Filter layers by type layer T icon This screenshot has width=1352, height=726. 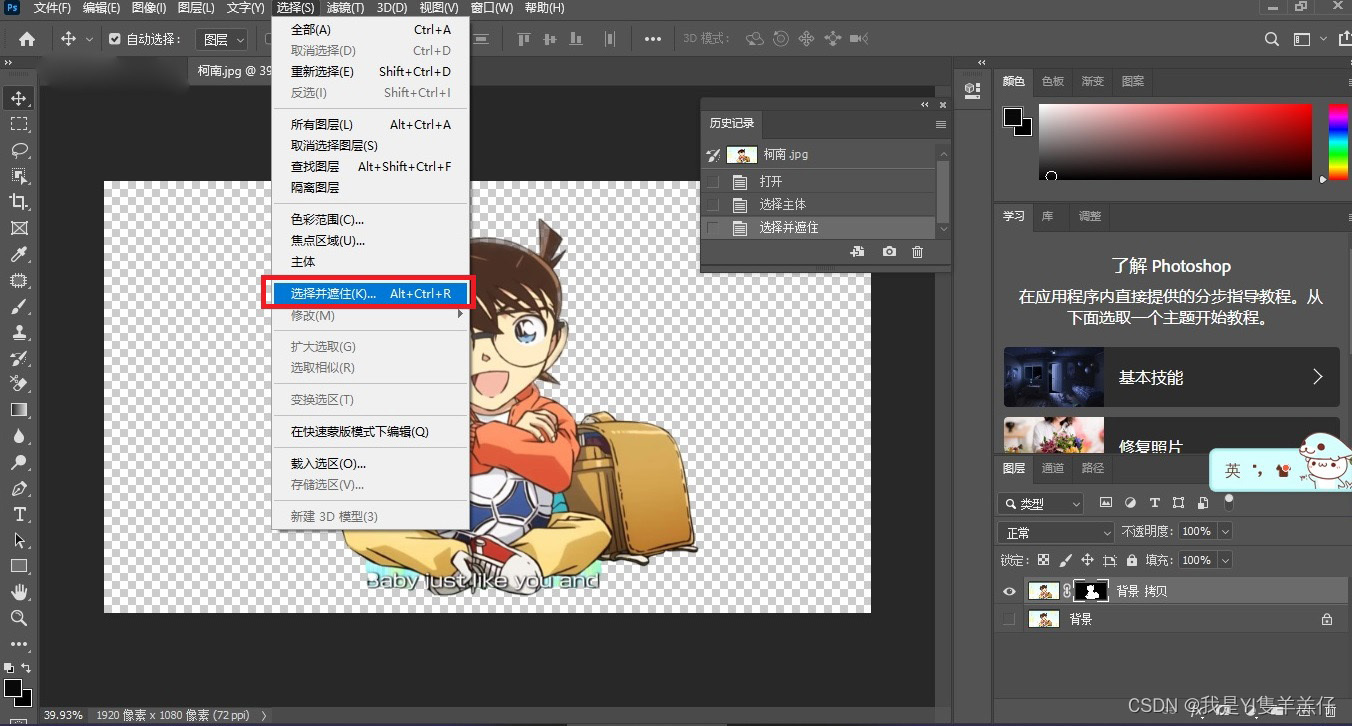[1154, 503]
